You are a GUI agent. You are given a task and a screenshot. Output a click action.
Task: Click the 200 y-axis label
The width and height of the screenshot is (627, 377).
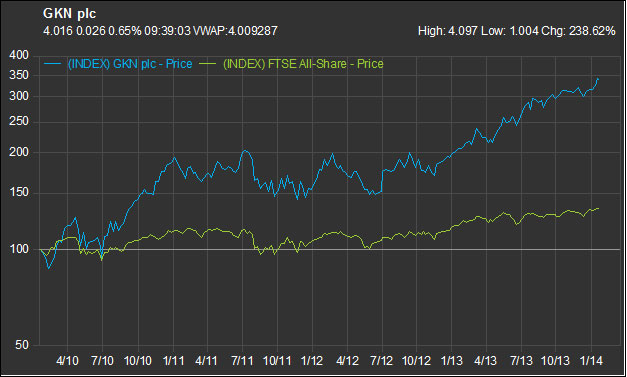pos(19,152)
